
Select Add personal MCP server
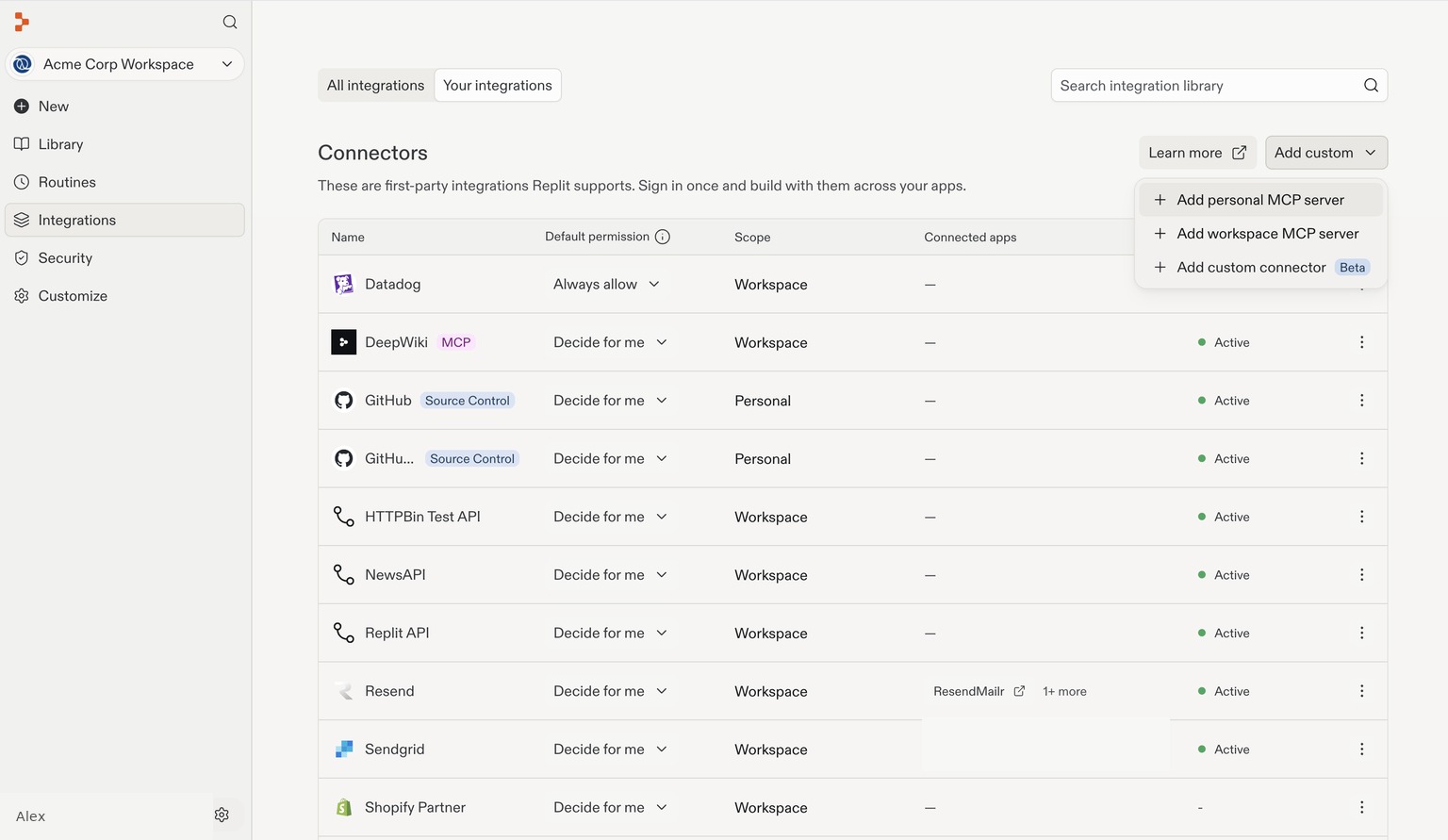(x=1260, y=200)
